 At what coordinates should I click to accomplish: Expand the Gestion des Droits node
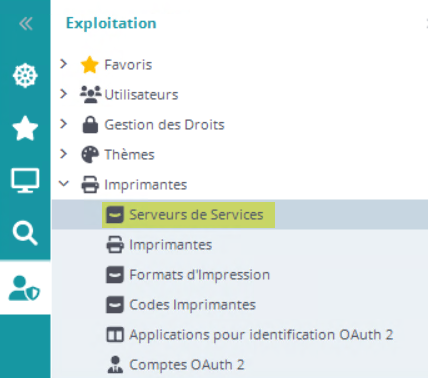coord(63,124)
